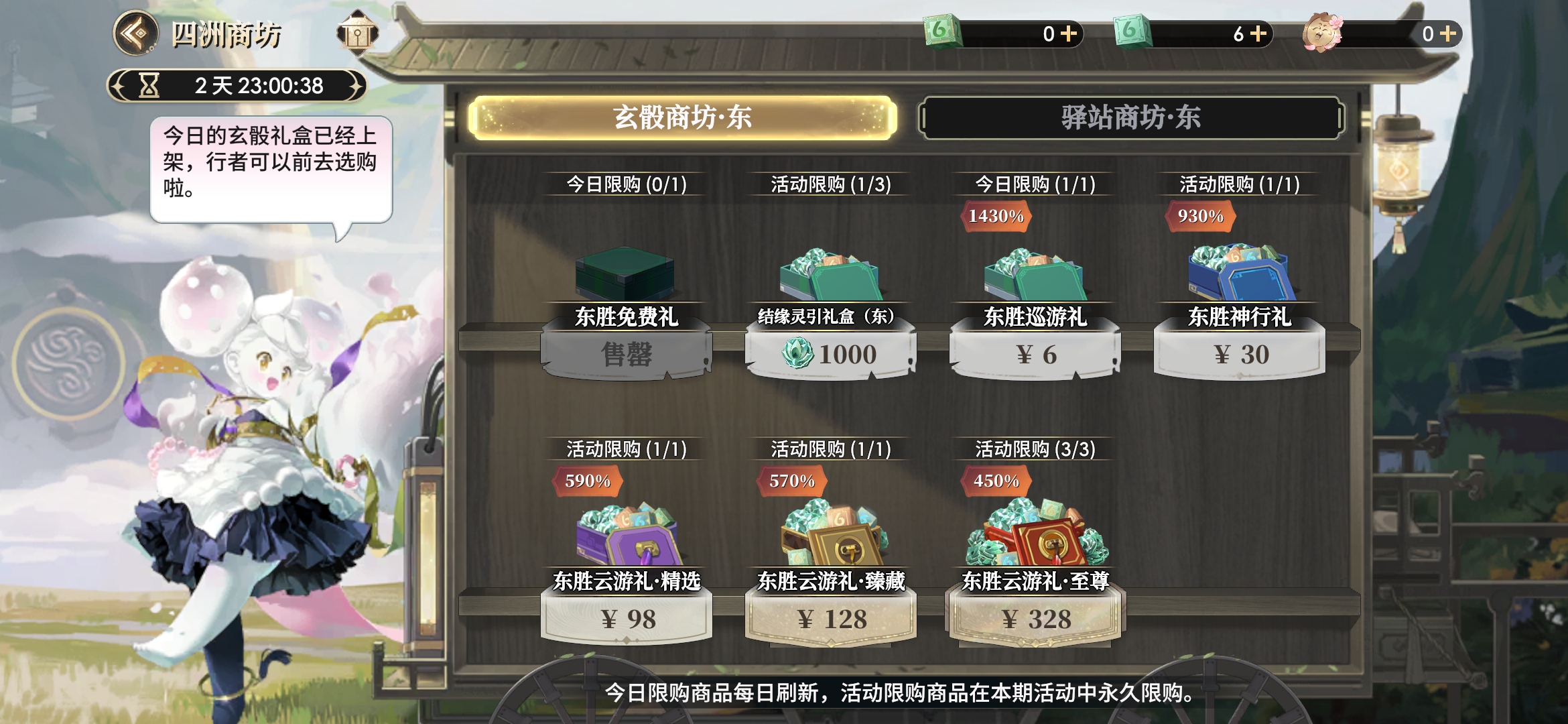This screenshot has width=1568, height=724.
Task: Buy 东胜巡游礼 for ¥ 6
Action: coord(1035,355)
